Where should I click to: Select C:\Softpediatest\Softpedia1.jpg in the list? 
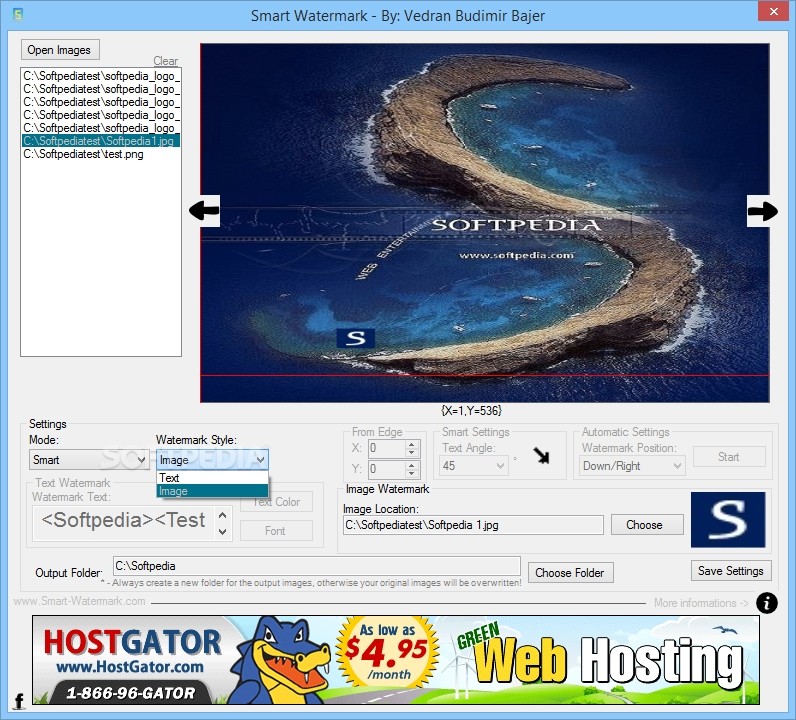101,141
